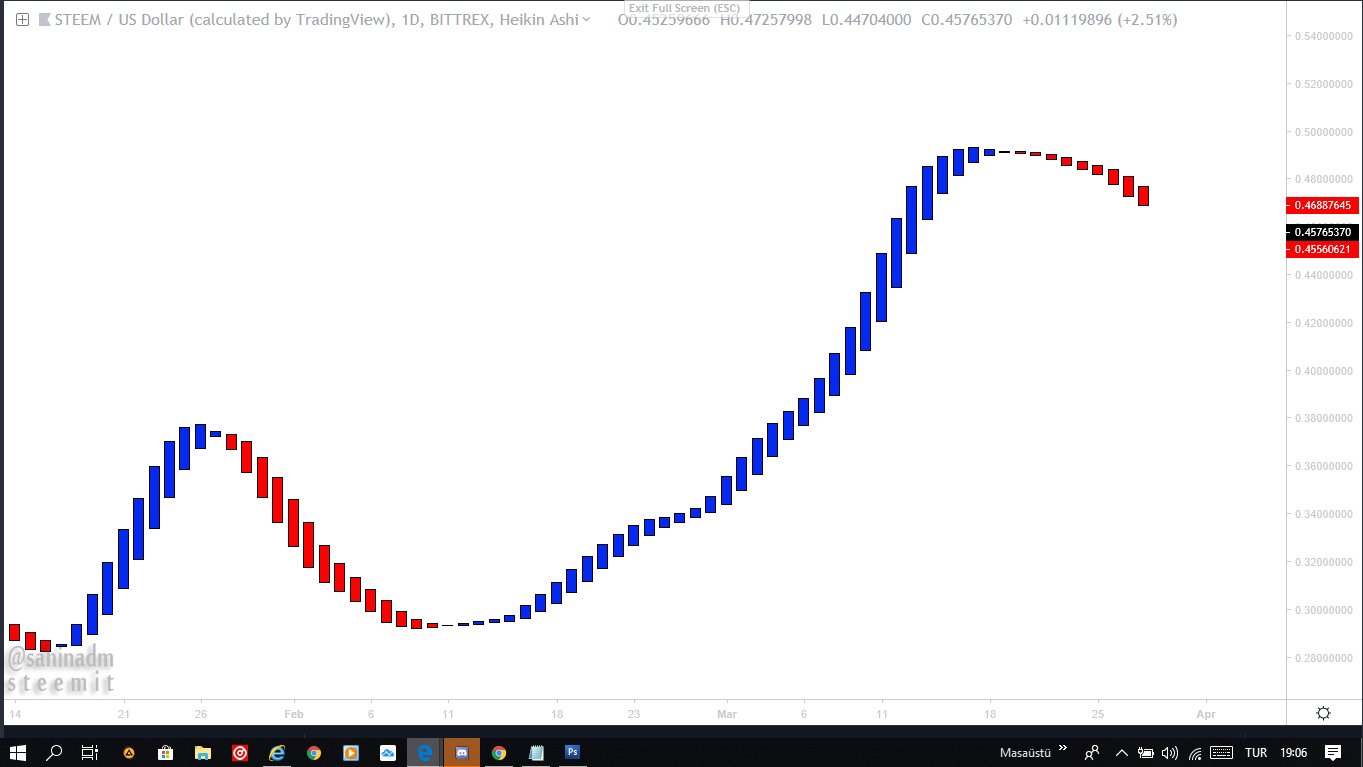Launch AIMP orange triangle taskbar icon
The width and height of the screenshot is (1363, 767).
tap(128, 753)
